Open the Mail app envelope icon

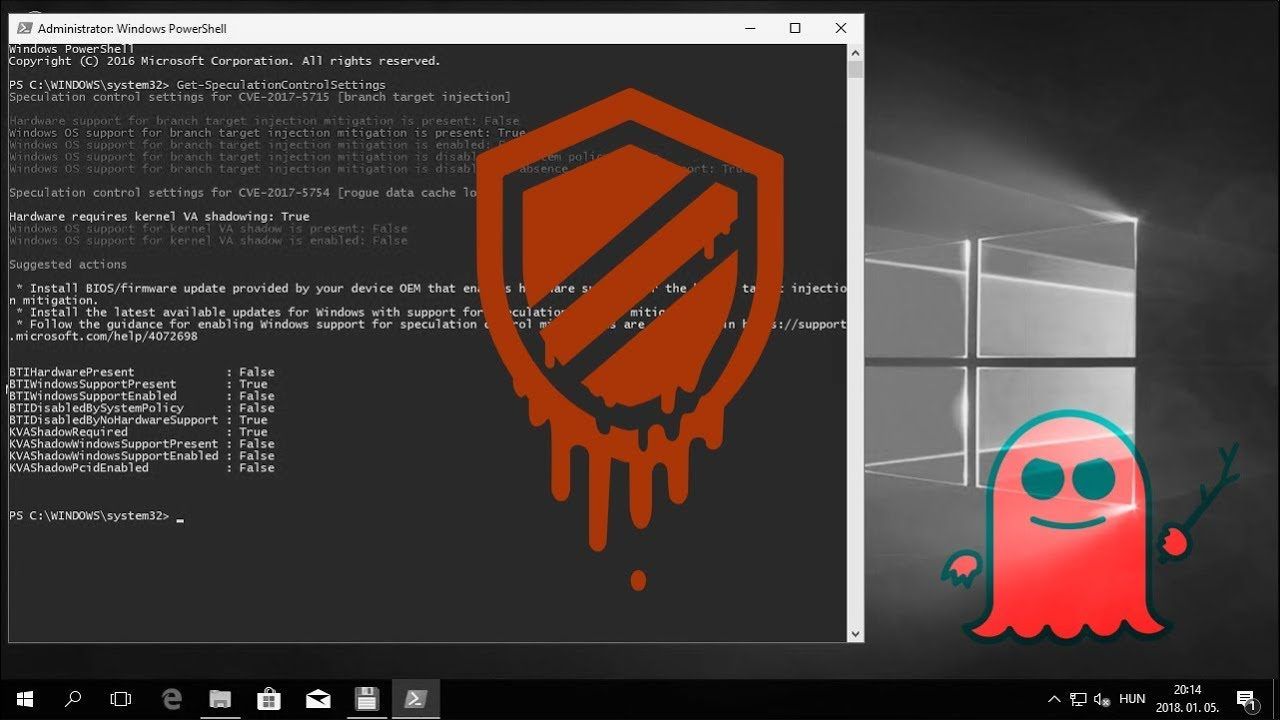[x=318, y=699]
